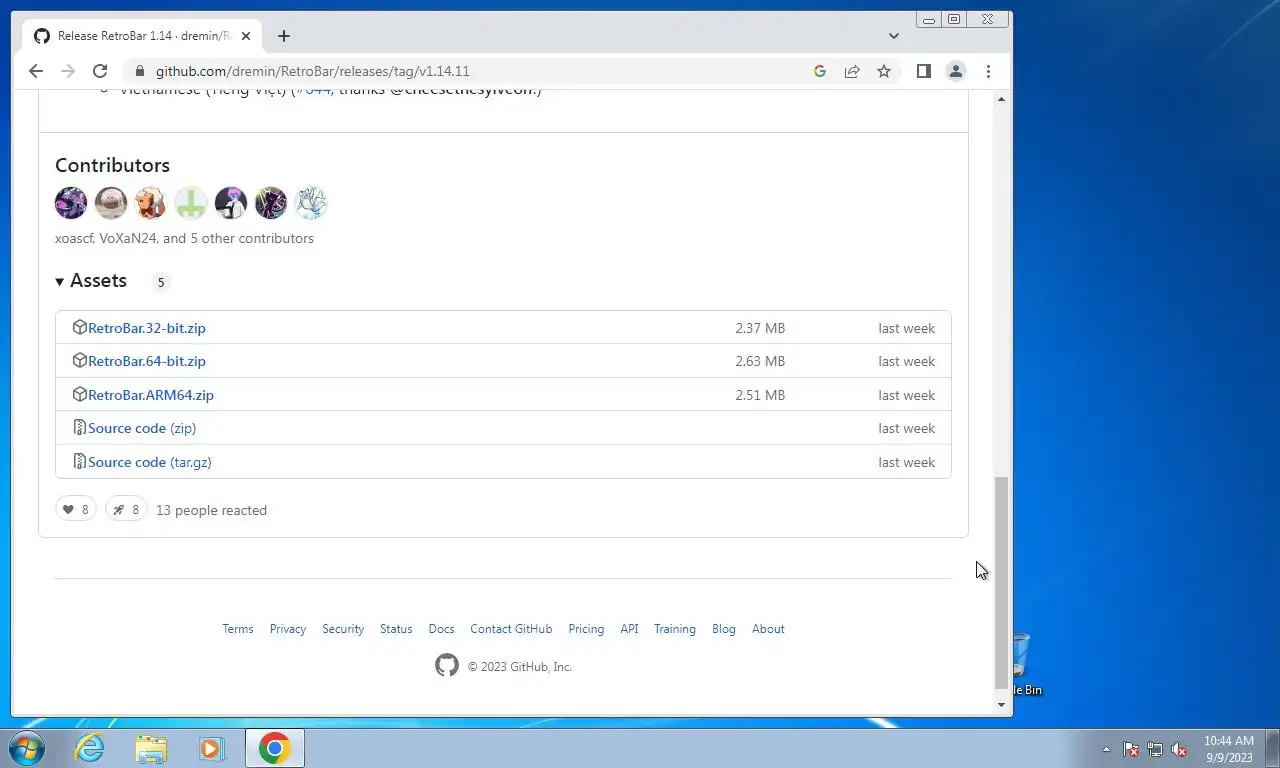Click the Chrome taskbar button
Image resolution: width=1280 pixels, height=768 pixels.
[x=274, y=748]
